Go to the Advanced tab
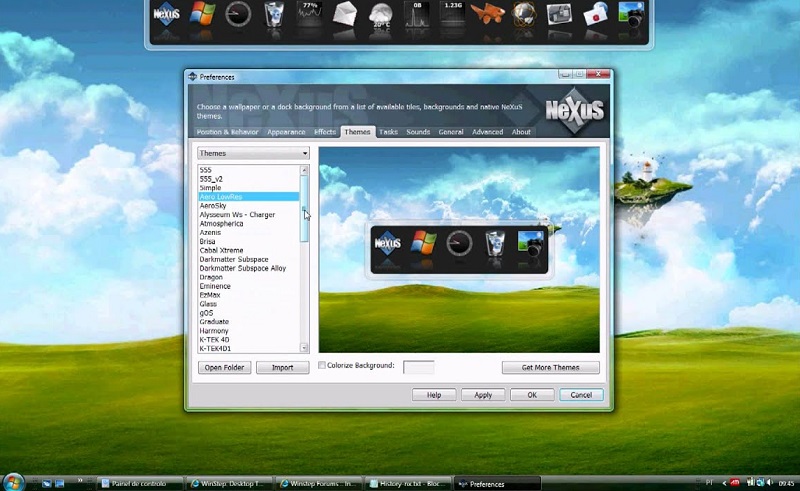Viewport: 800px width, 491px height. (x=488, y=132)
